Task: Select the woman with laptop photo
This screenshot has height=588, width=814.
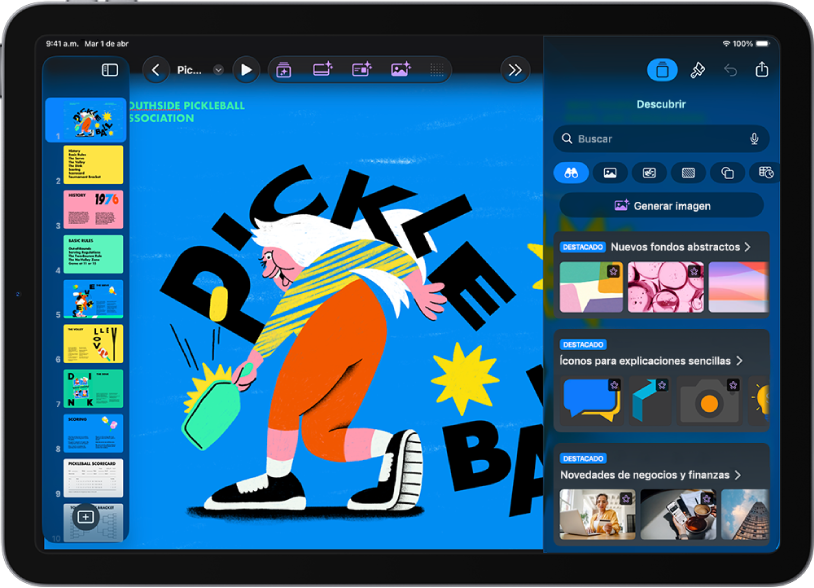Action: [x=597, y=514]
